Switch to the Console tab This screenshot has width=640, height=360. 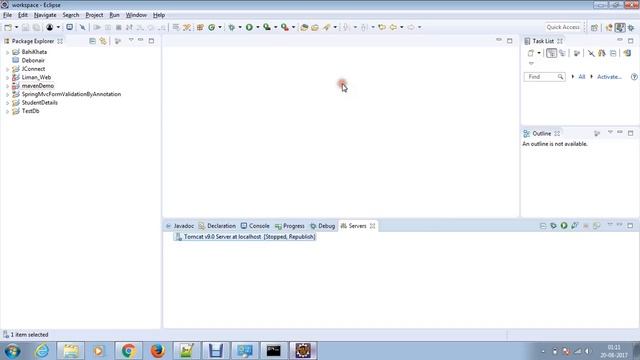coord(255,226)
